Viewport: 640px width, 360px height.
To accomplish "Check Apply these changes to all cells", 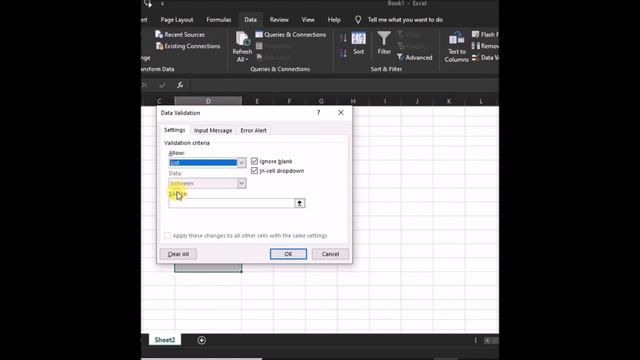I will click(x=167, y=236).
